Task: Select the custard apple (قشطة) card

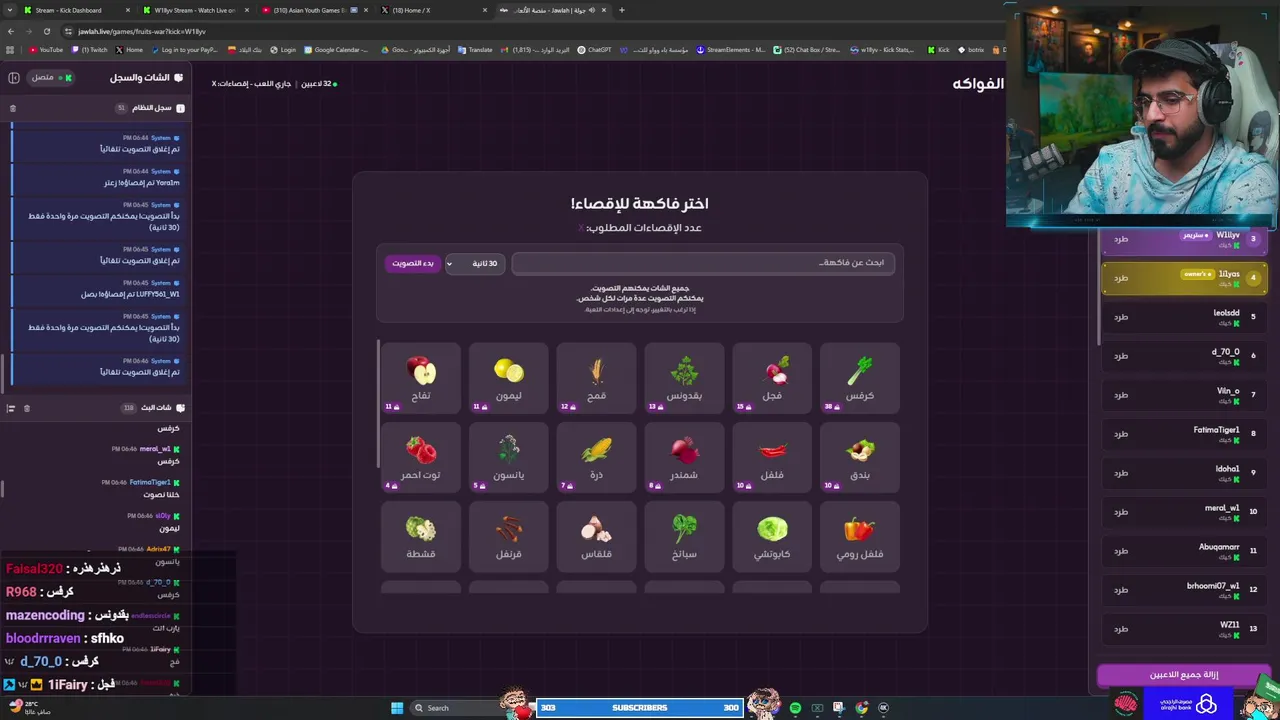Action: click(x=421, y=537)
